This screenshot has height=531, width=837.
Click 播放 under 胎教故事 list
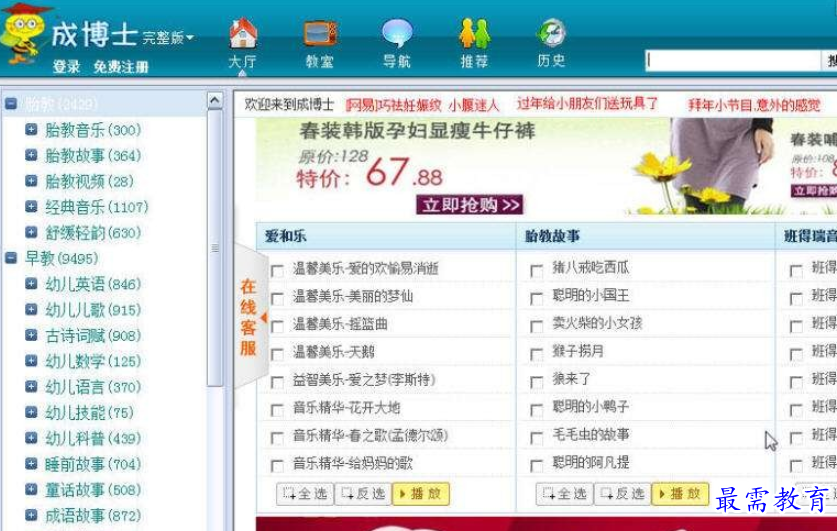pos(680,494)
